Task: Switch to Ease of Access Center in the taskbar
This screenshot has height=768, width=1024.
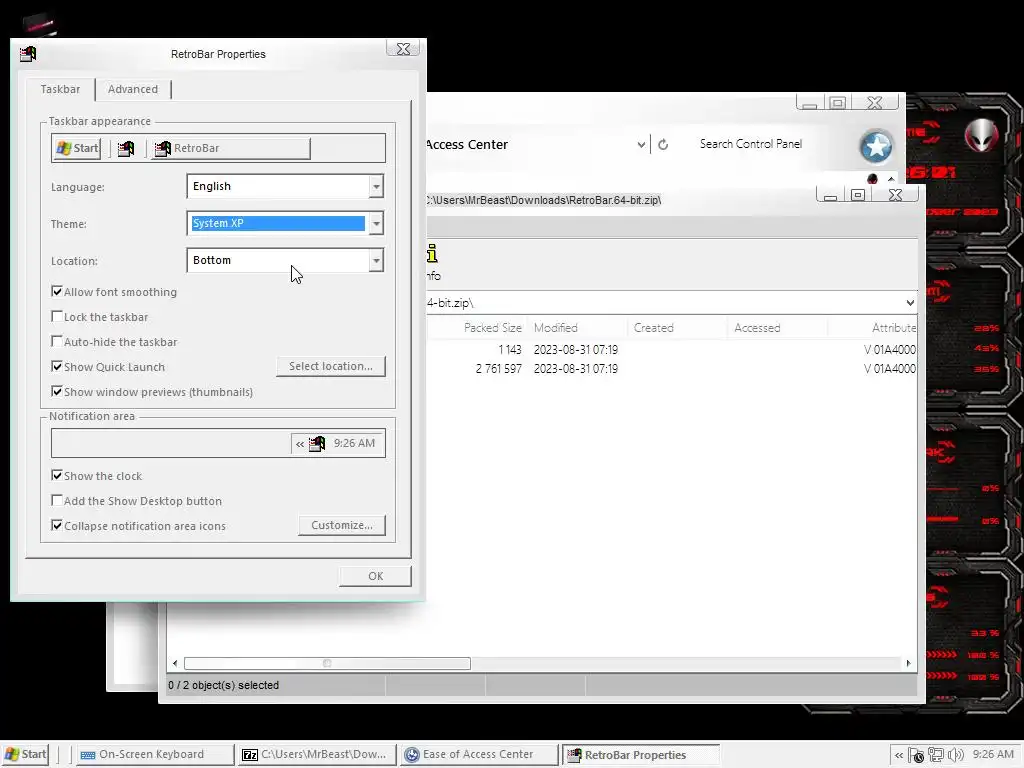Action: (x=479, y=754)
